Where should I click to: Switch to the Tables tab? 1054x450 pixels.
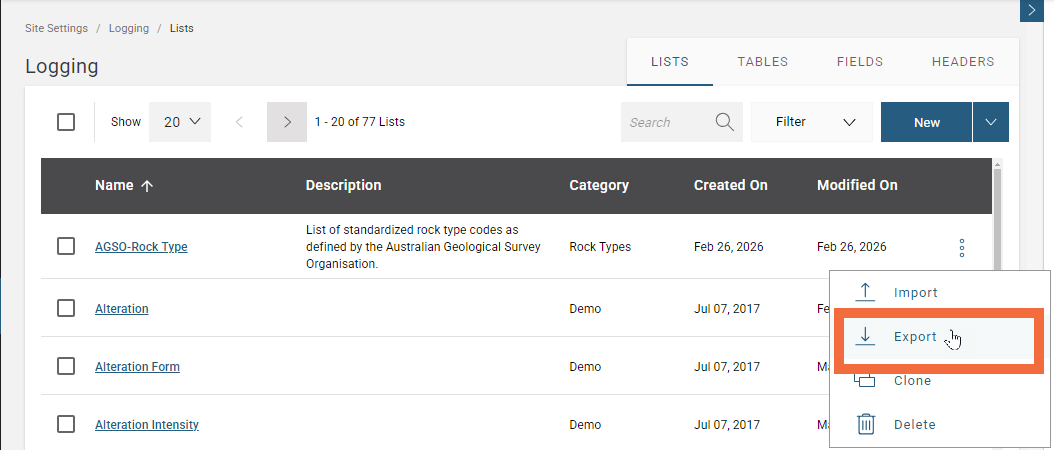[762, 62]
